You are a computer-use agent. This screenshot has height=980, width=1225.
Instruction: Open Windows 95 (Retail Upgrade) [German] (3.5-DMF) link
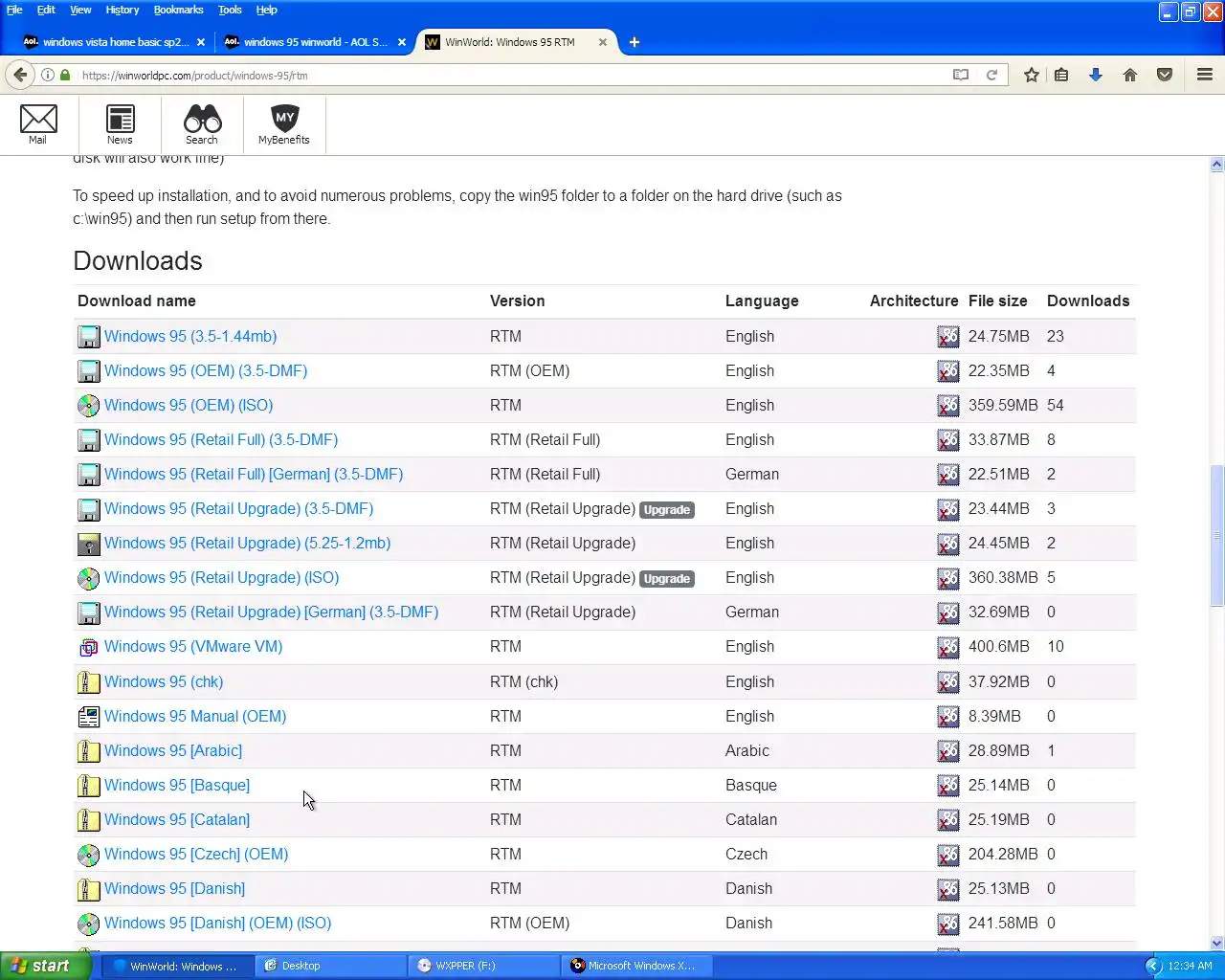(272, 612)
